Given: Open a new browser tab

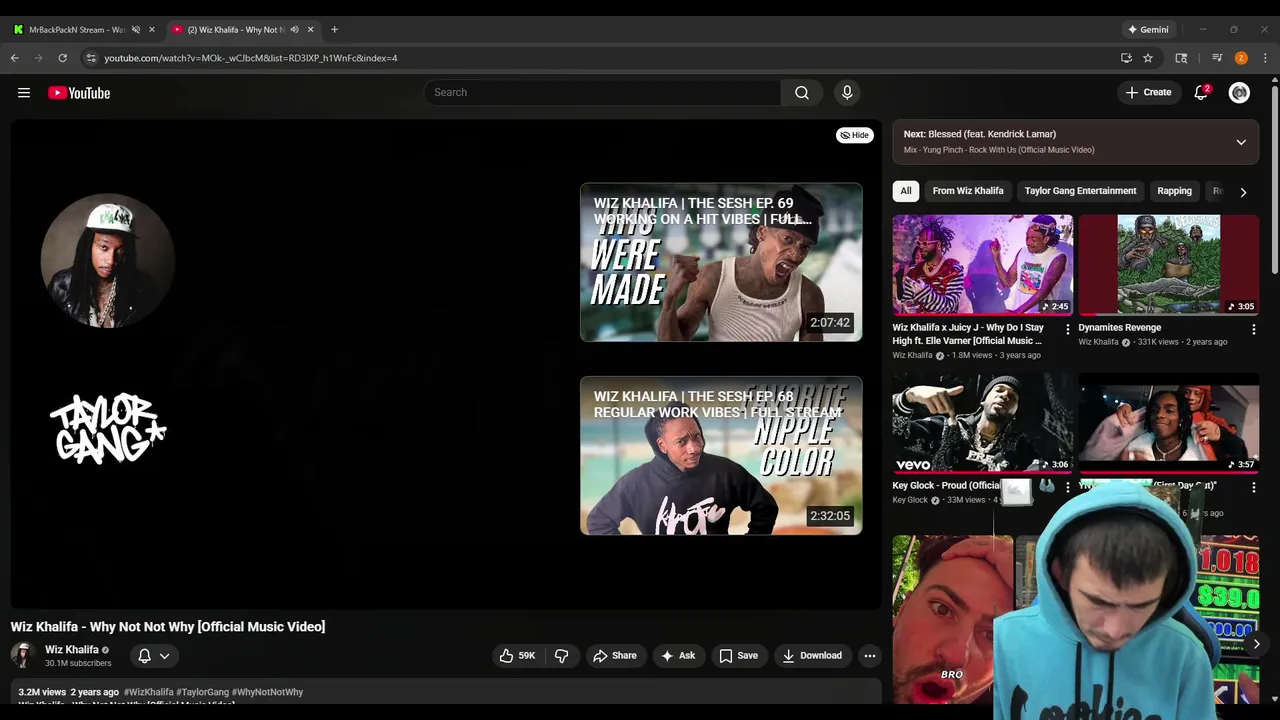Looking at the screenshot, I should 334,29.
